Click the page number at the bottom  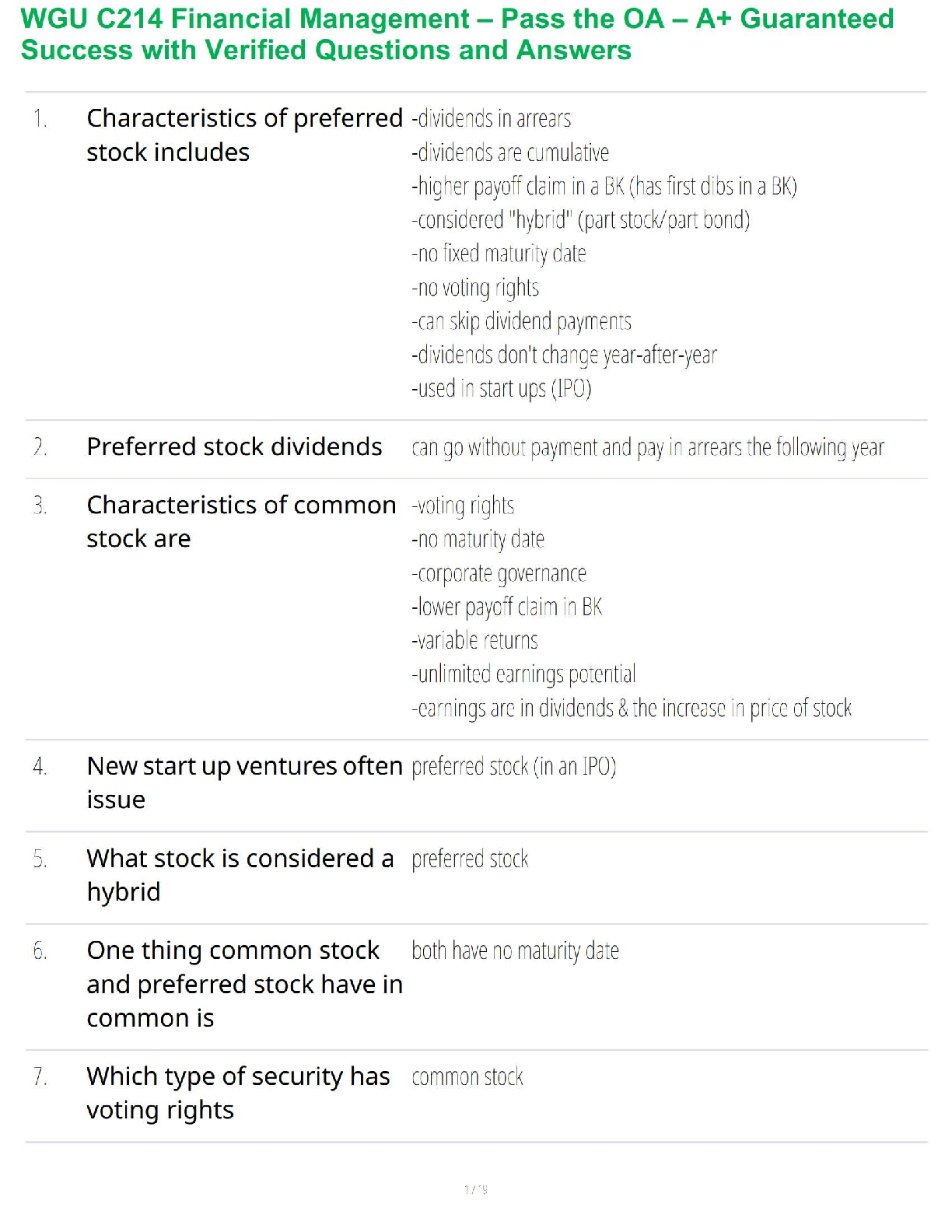[475, 1189]
